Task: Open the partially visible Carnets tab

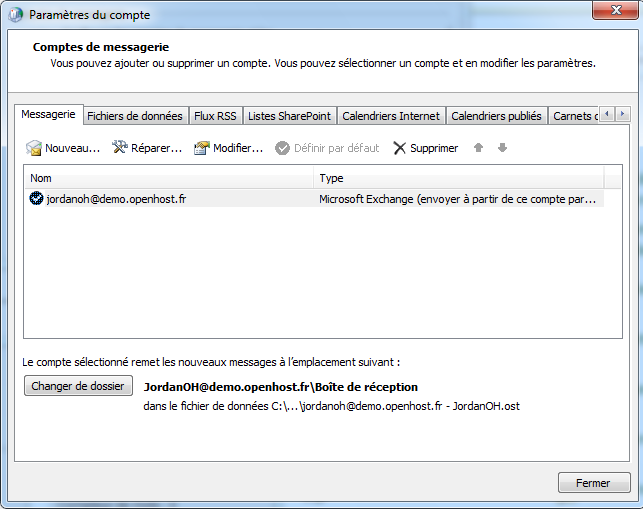Action: tap(574, 116)
